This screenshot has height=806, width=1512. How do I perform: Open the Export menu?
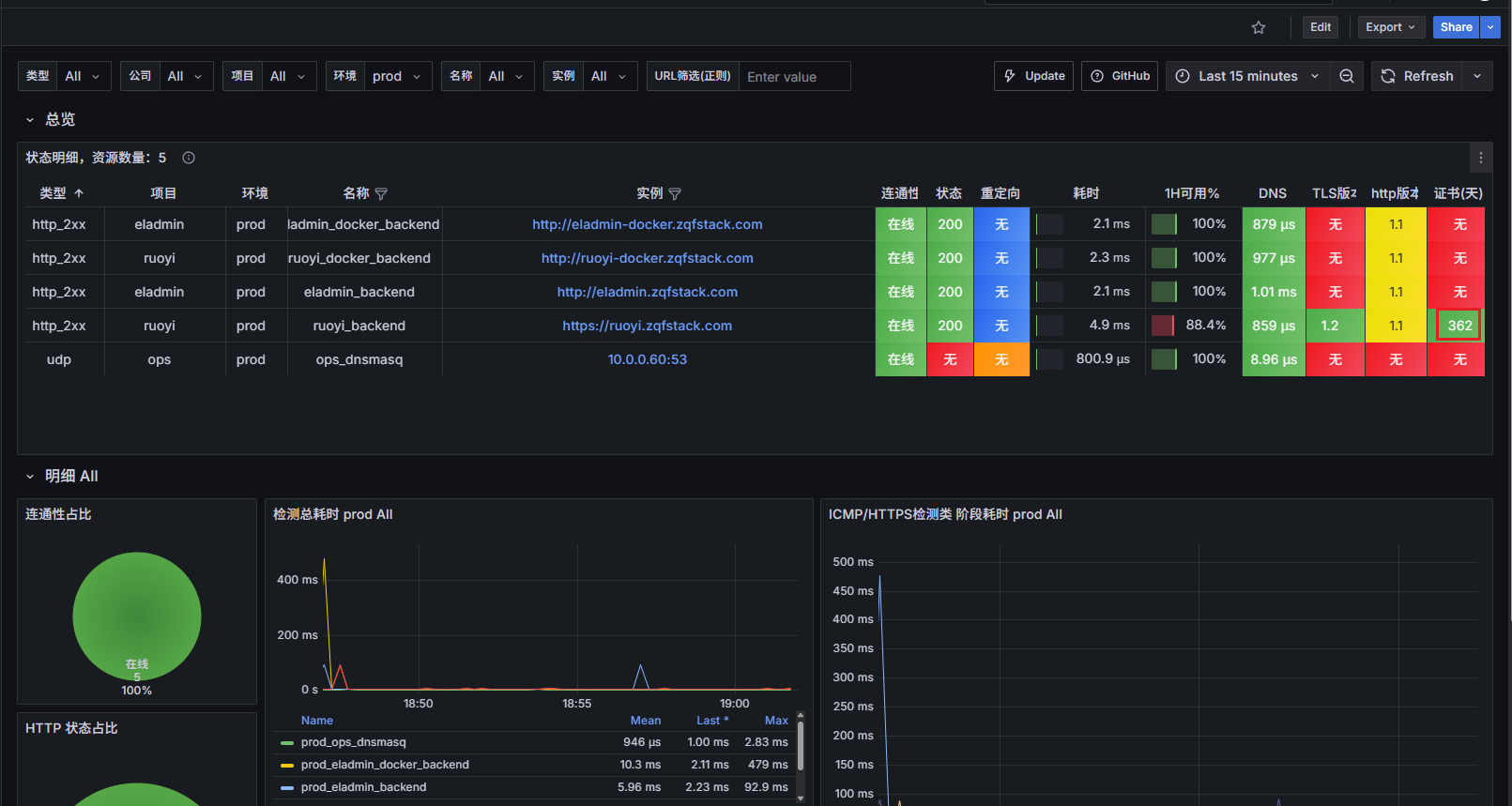(x=1390, y=27)
